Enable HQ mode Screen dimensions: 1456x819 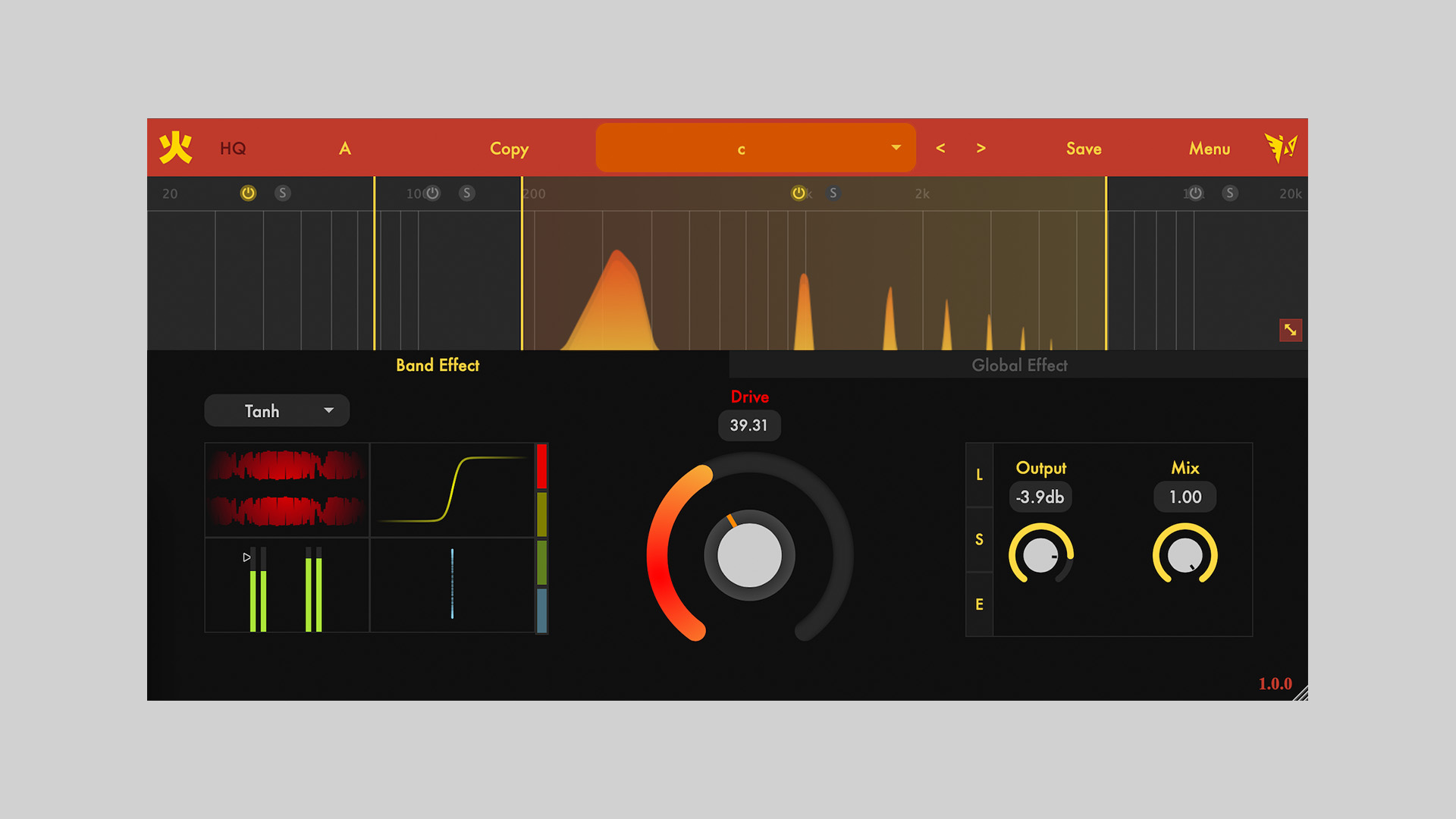pos(233,149)
